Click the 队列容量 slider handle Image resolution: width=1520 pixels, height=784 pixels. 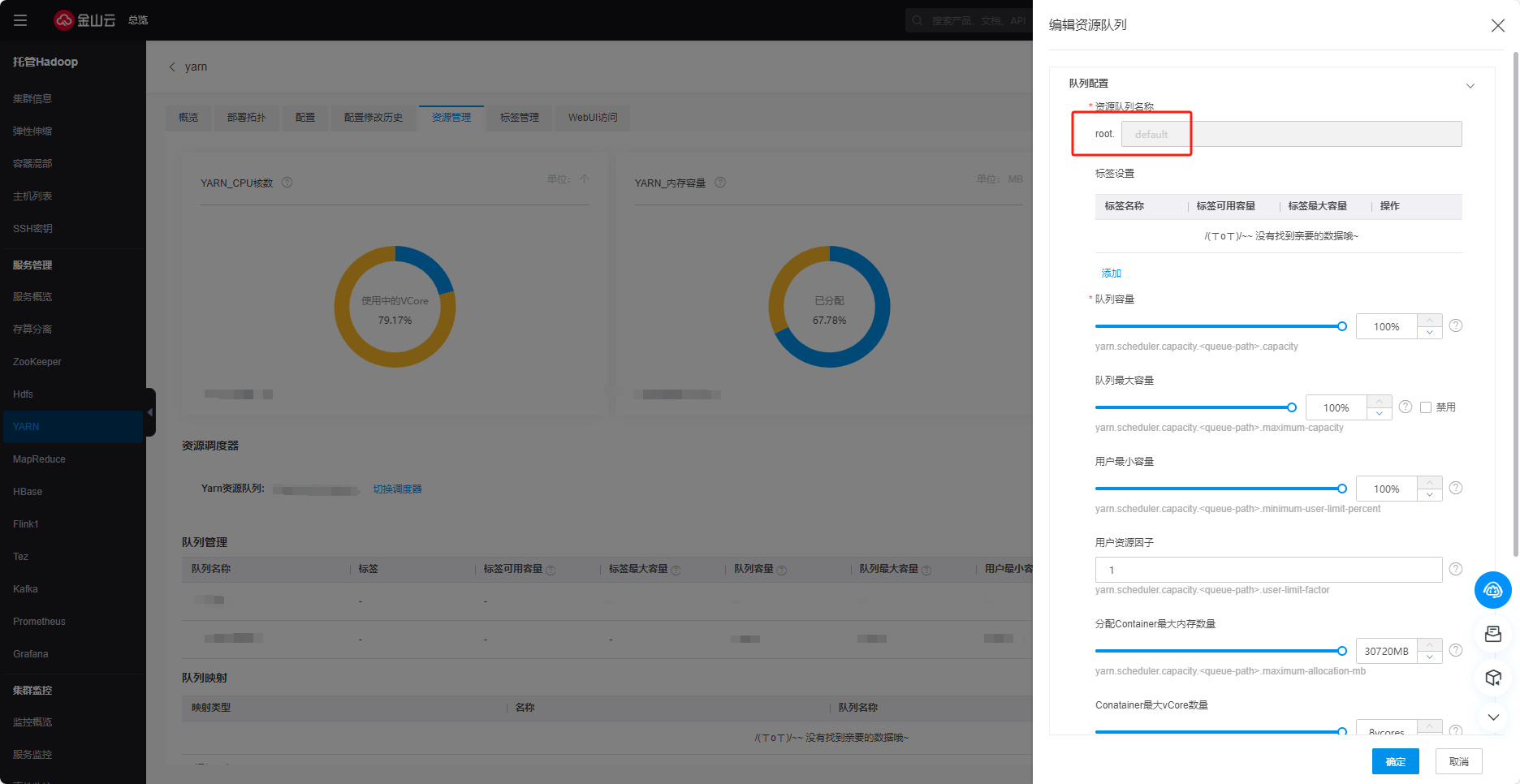[x=1342, y=326]
